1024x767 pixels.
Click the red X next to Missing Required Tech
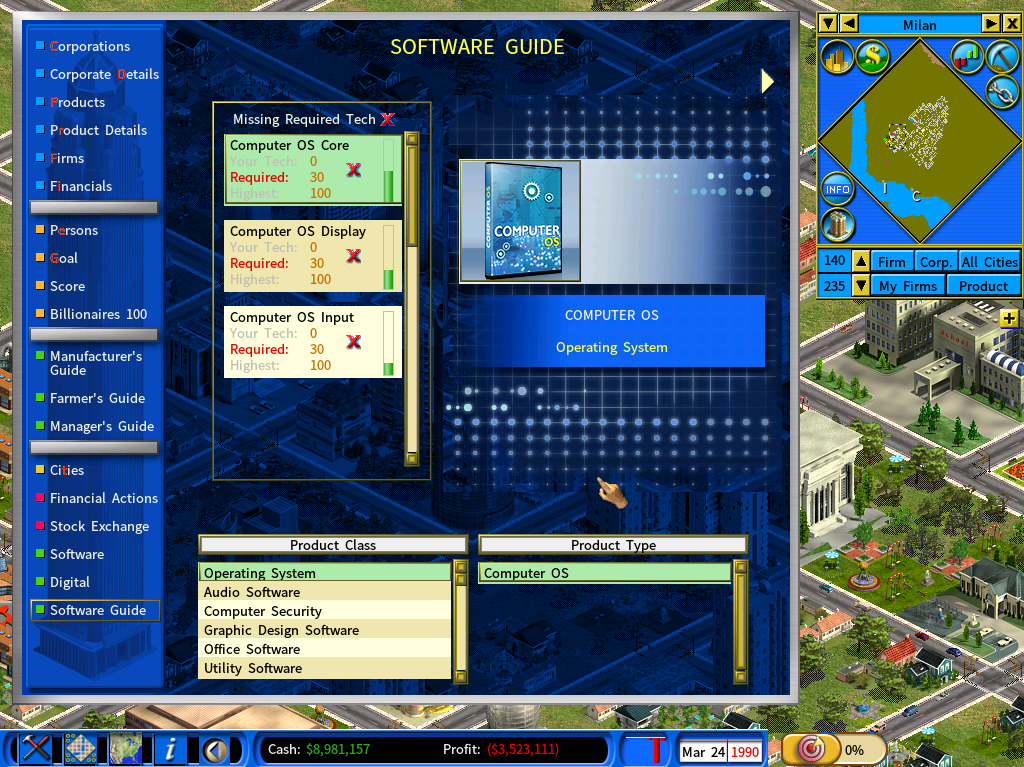[x=388, y=119]
